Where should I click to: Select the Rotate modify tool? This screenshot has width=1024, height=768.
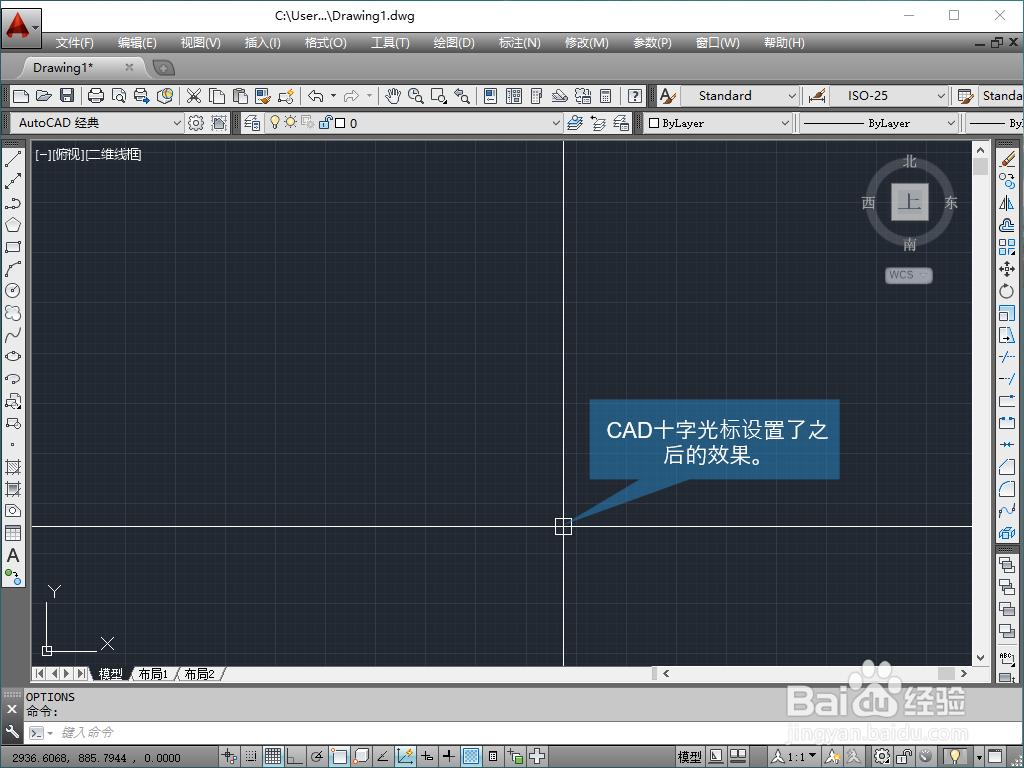(1007, 291)
